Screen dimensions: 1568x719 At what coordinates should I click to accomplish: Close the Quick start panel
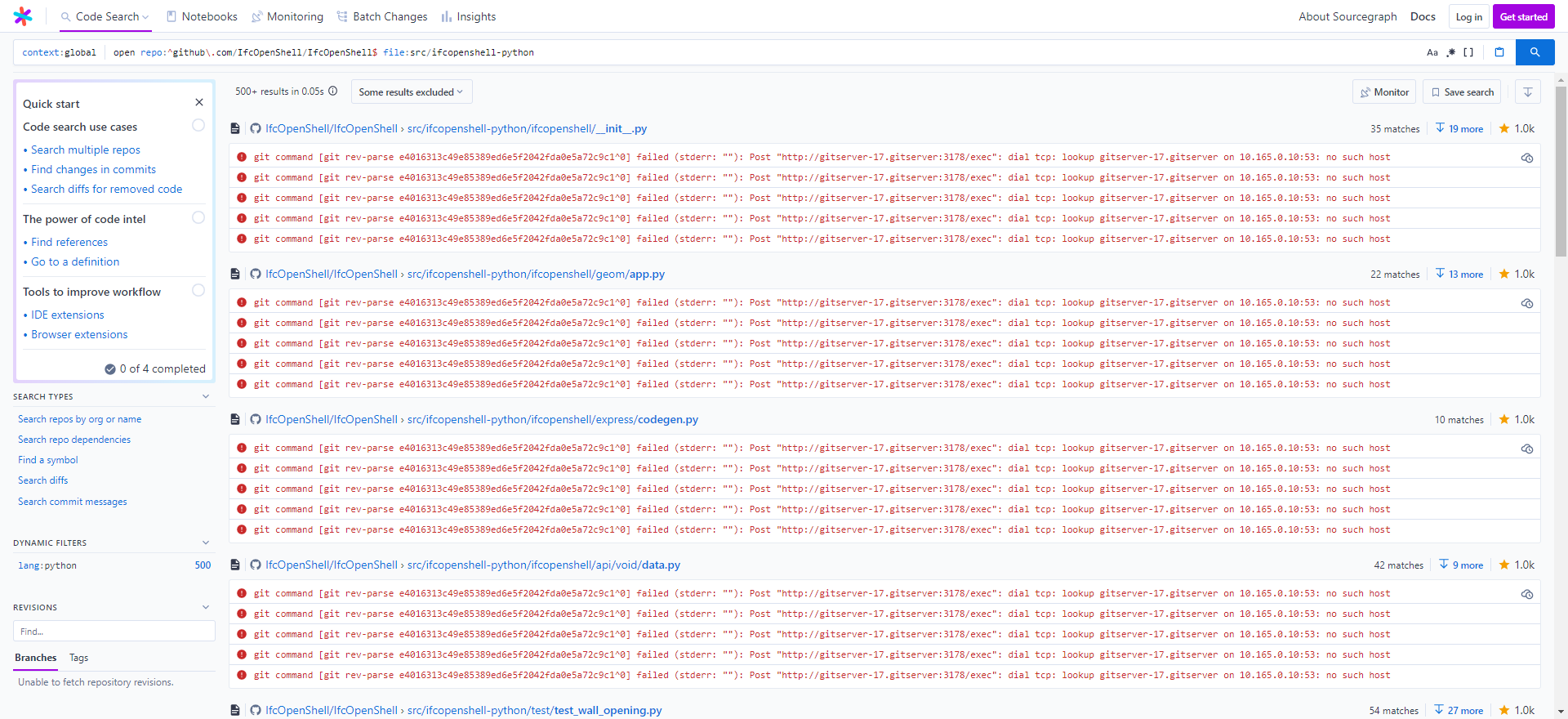(199, 102)
